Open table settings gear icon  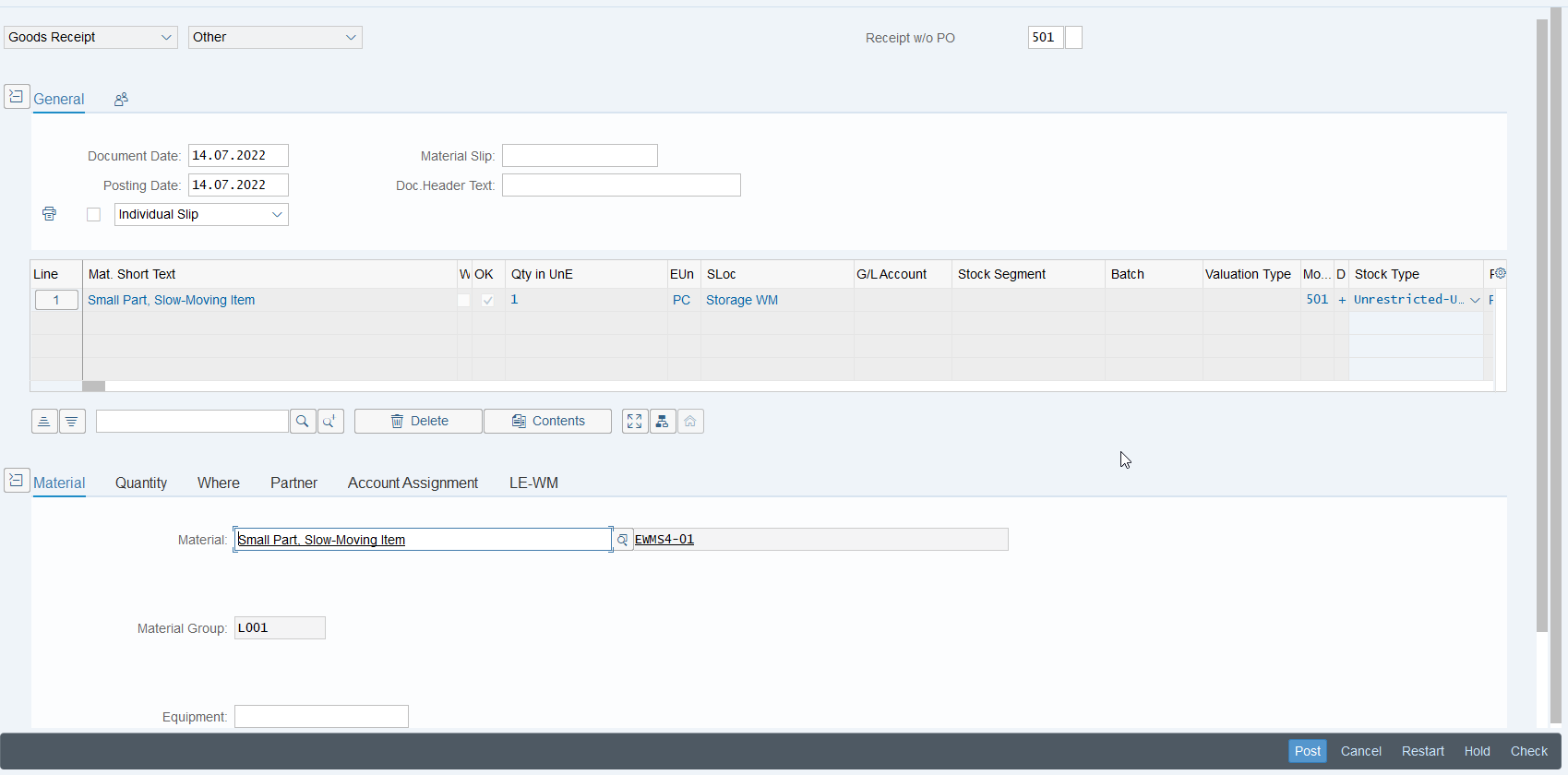(1500, 273)
